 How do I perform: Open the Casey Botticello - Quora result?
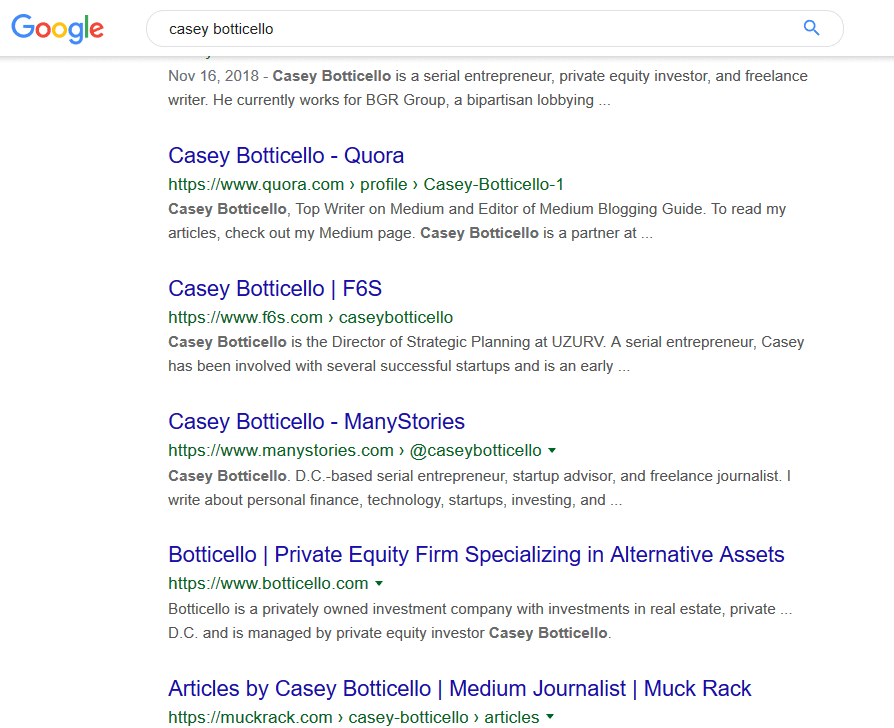[286, 156]
